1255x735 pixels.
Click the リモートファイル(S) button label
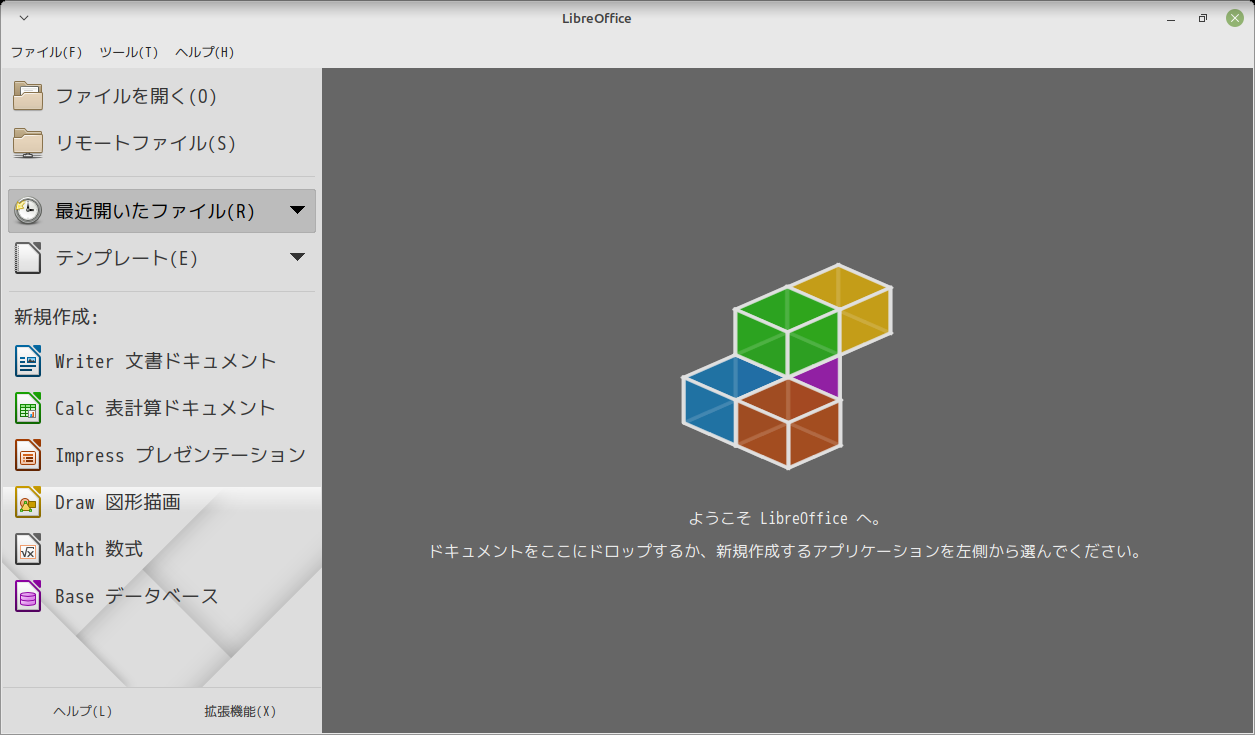(145, 143)
